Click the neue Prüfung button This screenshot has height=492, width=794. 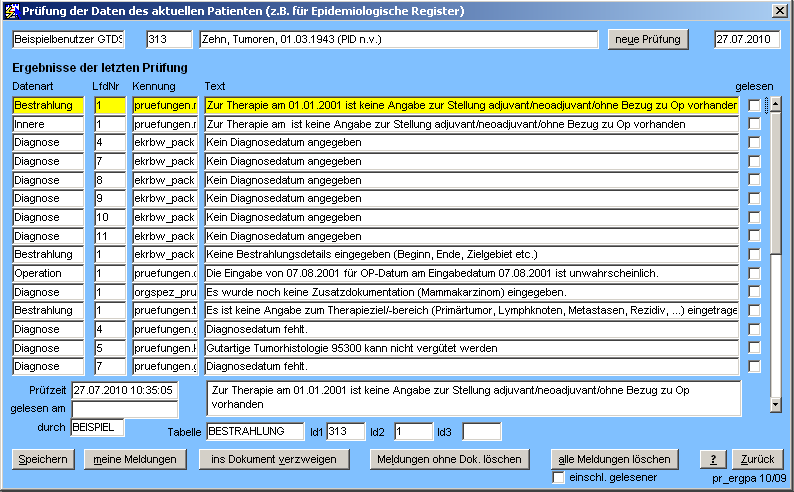(648, 39)
